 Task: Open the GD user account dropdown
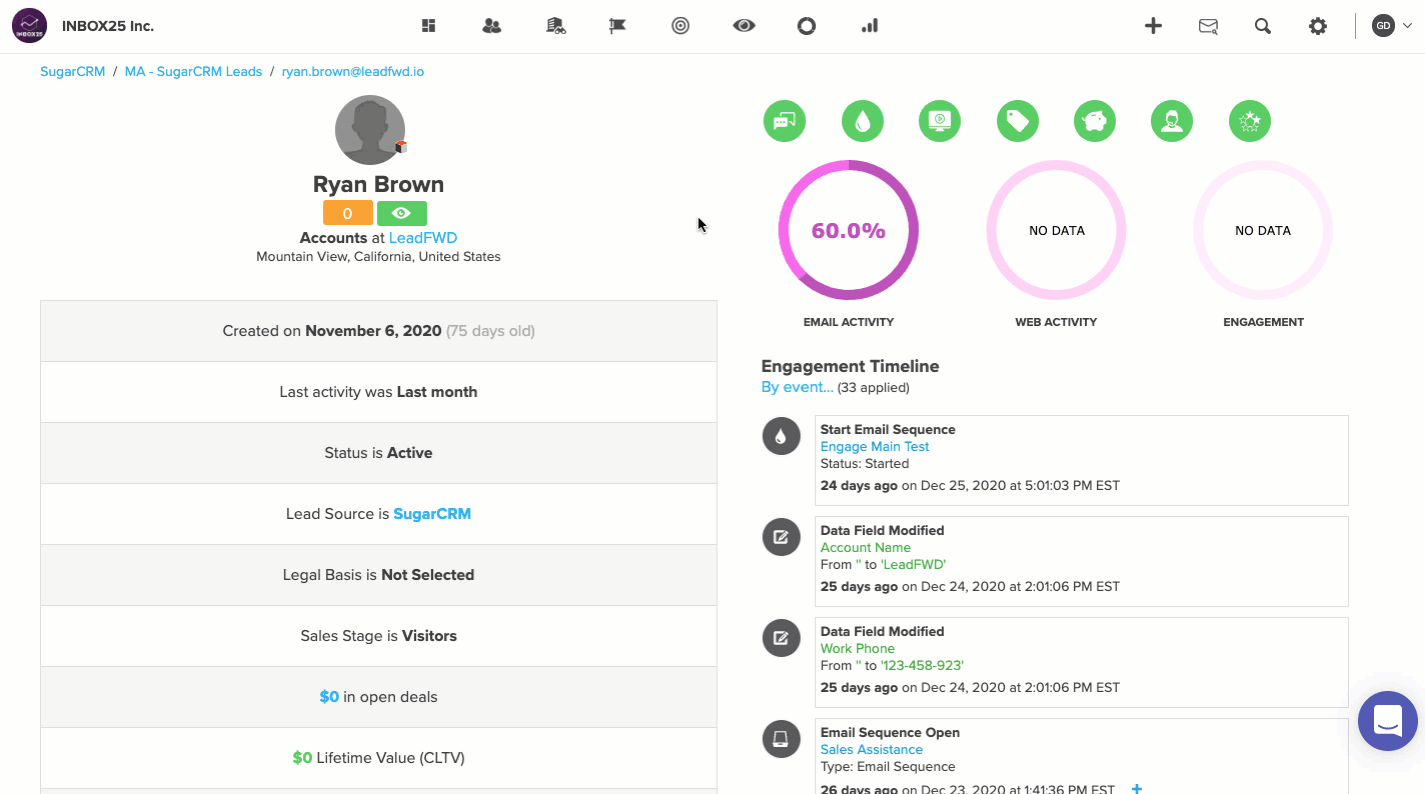tap(1392, 26)
